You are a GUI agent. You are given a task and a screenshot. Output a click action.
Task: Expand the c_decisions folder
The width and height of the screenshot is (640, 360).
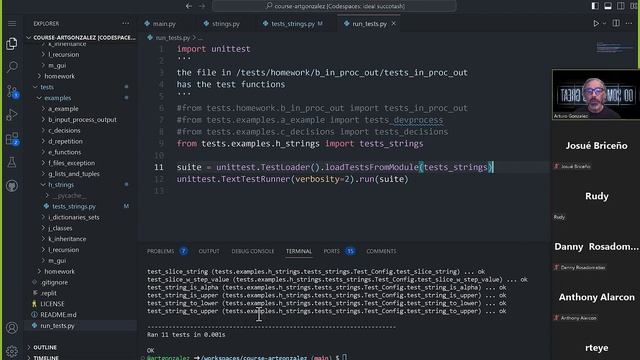(x=64, y=130)
